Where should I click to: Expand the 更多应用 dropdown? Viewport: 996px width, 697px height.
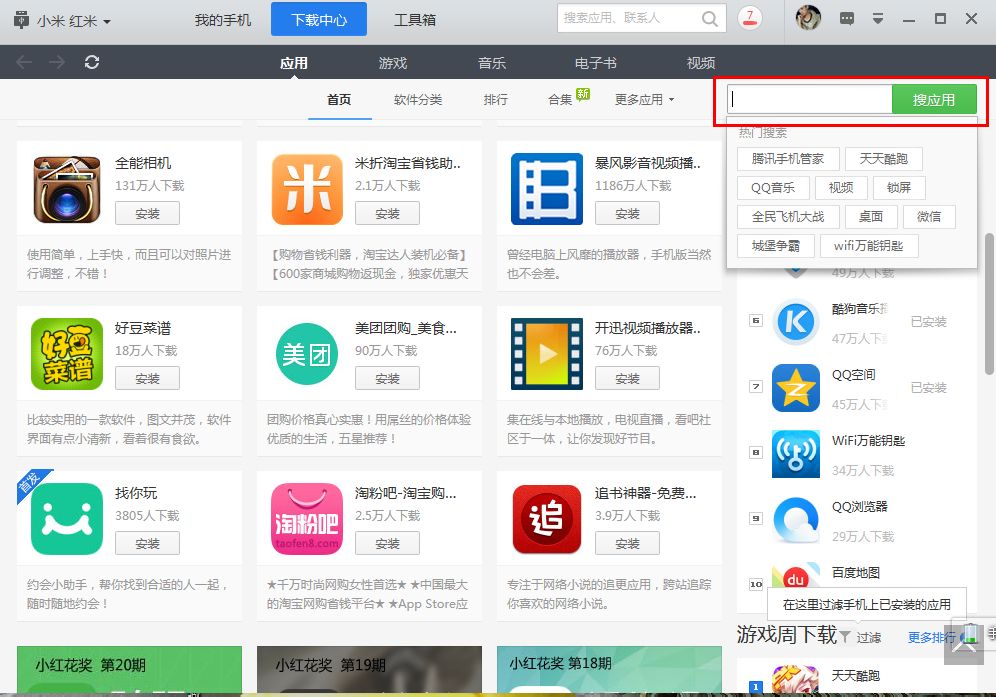(644, 100)
